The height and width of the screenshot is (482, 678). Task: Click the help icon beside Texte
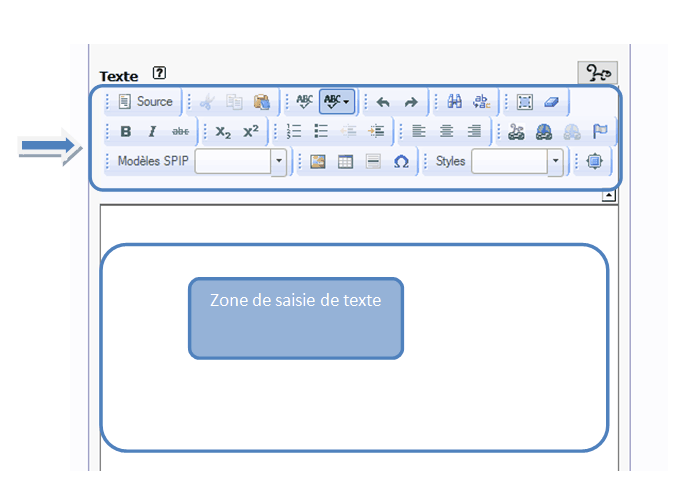tap(159, 73)
